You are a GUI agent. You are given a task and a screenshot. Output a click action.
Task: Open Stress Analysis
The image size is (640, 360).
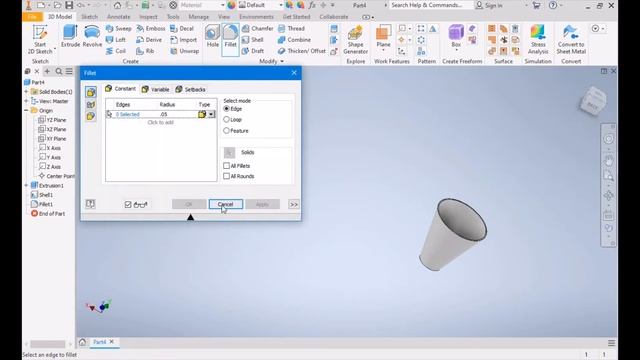click(538, 40)
